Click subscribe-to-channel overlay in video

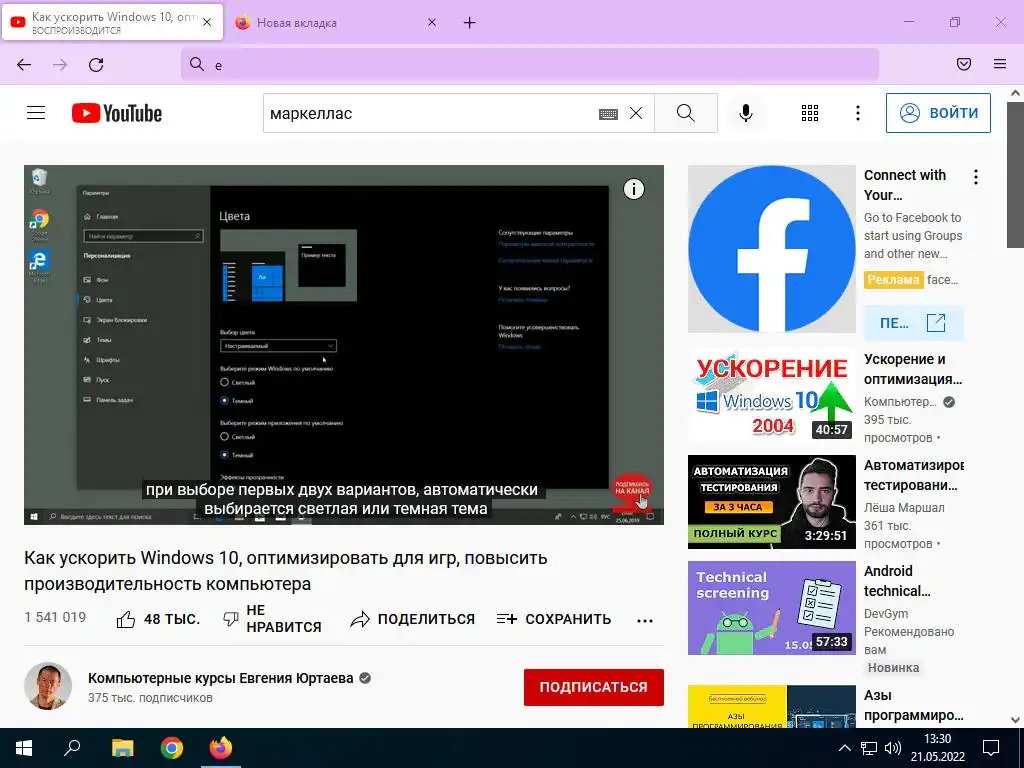click(632, 490)
